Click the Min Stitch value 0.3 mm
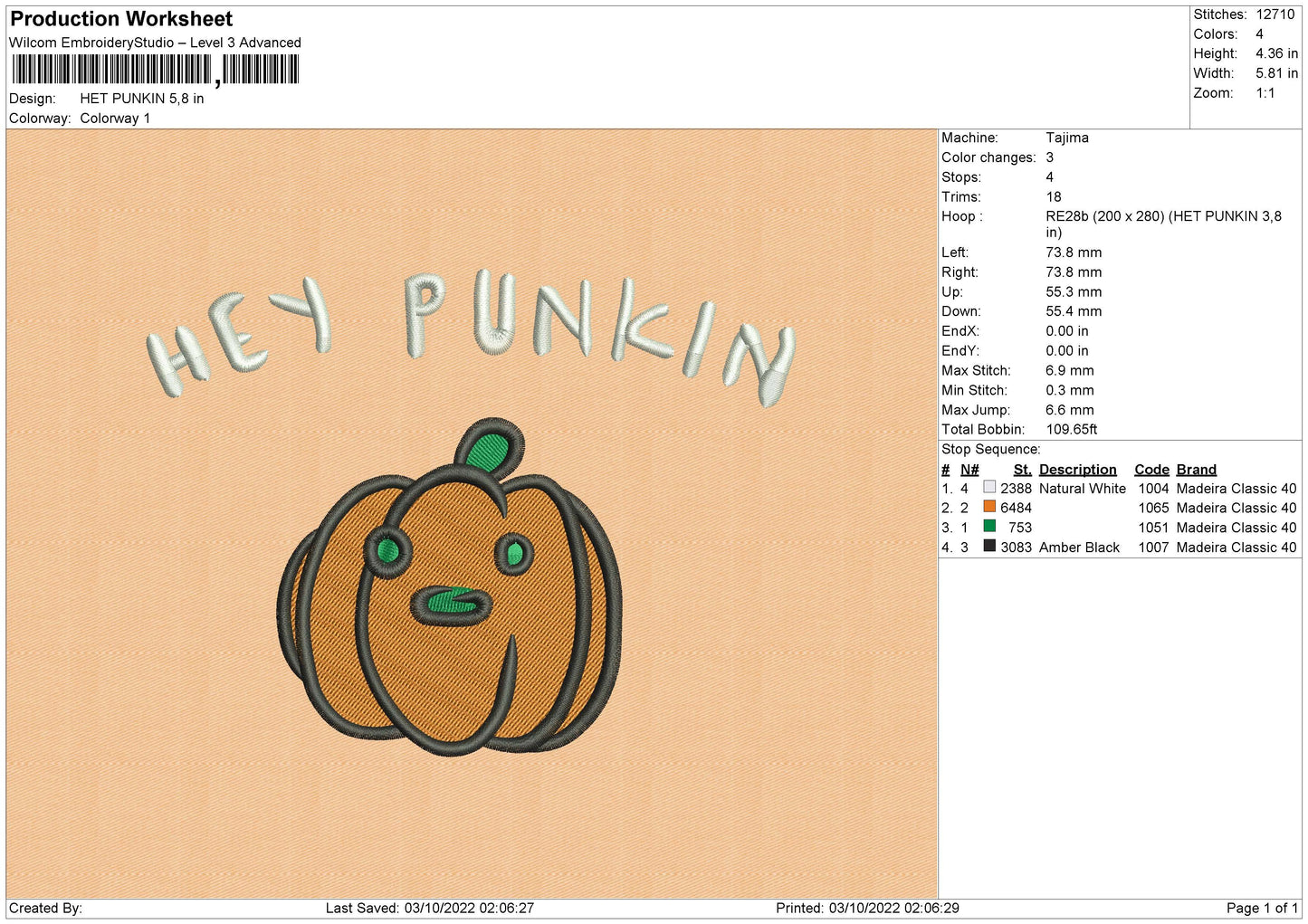The image size is (1308, 924). pos(1070,390)
